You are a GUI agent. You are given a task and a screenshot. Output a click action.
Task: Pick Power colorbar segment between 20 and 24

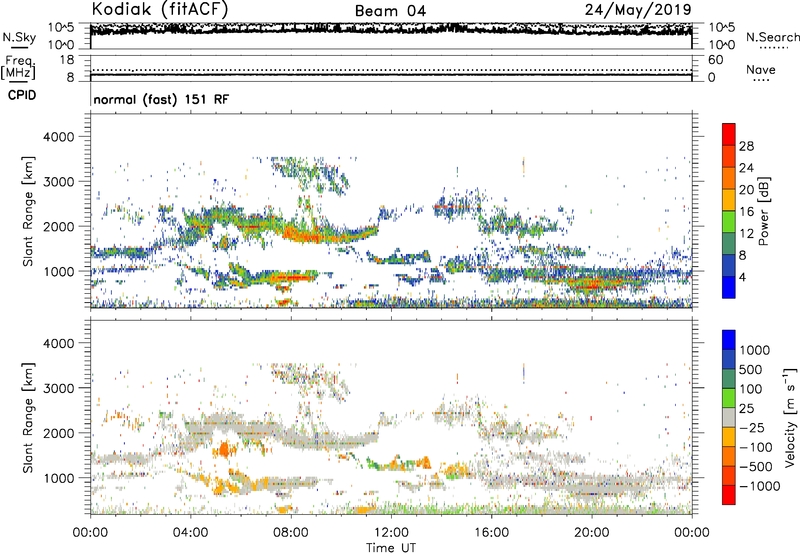click(x=729, y=178)
